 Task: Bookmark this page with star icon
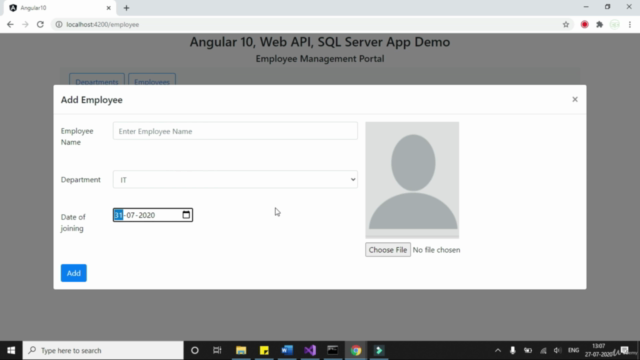pos(566,24)
